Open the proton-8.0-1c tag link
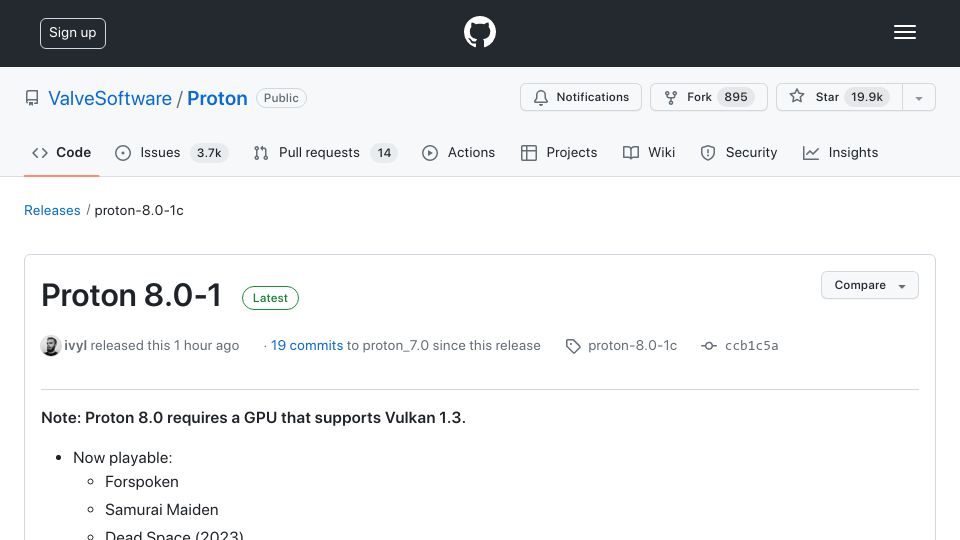The width and height of the screenshot is (960, 540). [632, 346]
